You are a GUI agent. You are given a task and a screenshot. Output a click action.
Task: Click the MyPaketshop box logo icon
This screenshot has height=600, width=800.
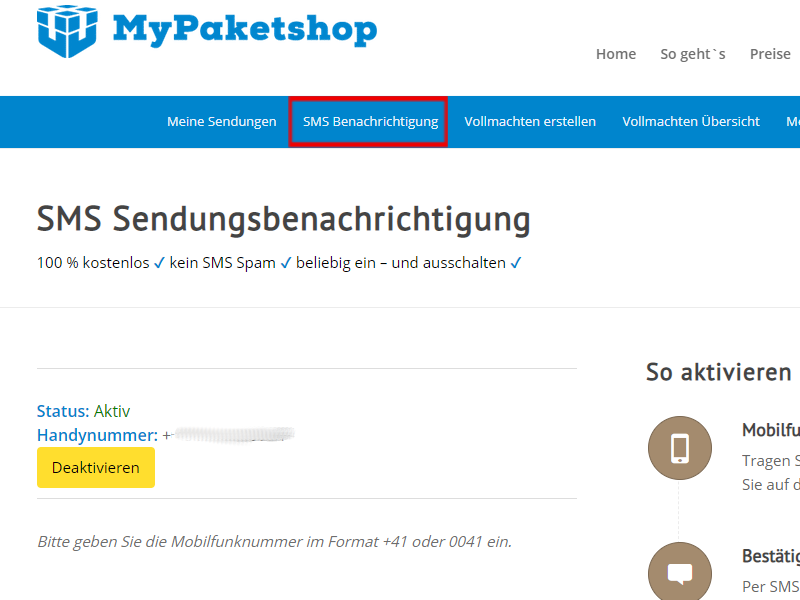(x=70, y=30)
